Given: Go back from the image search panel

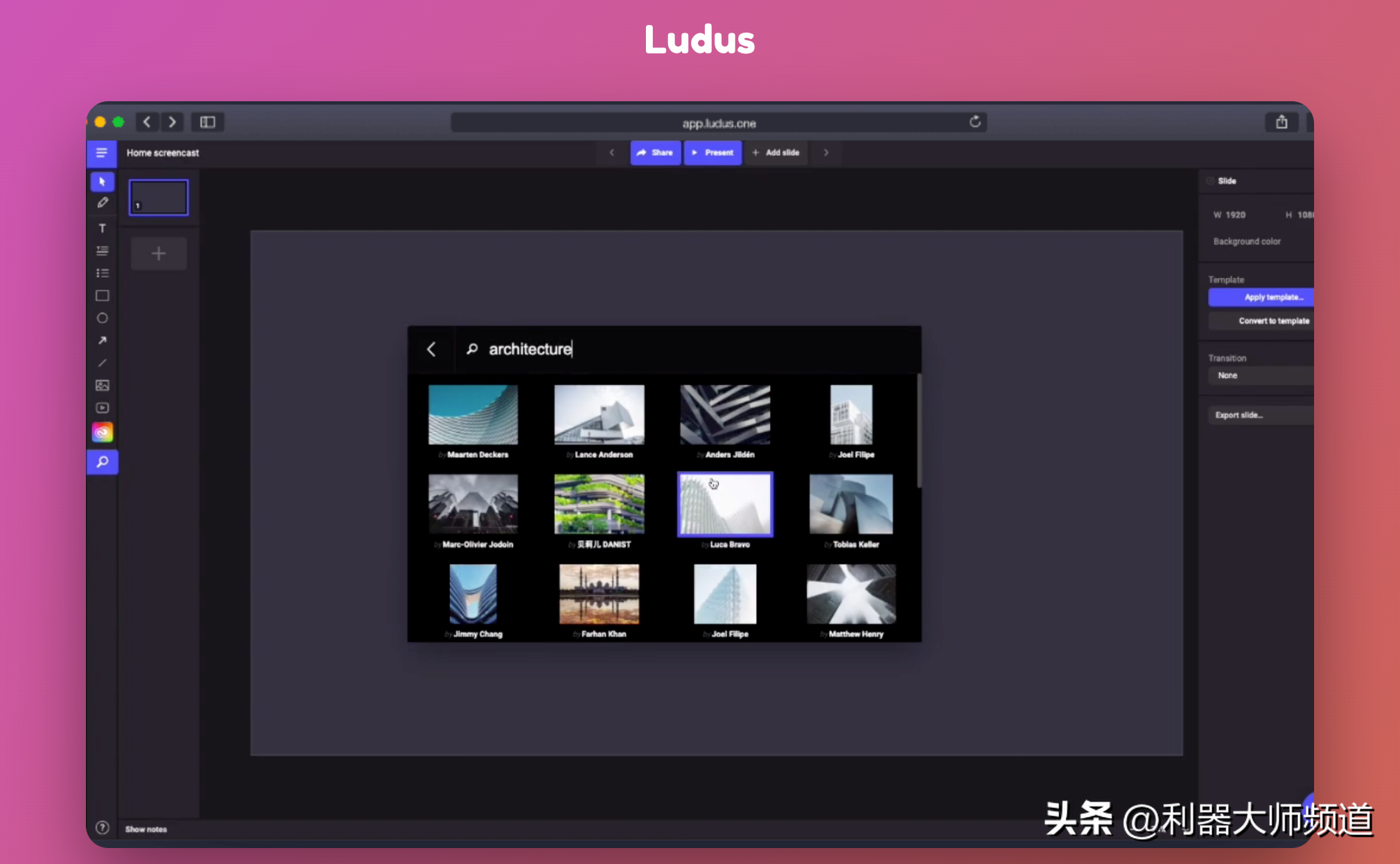Looking at the screenshot, I should click(x=431, y=349).
